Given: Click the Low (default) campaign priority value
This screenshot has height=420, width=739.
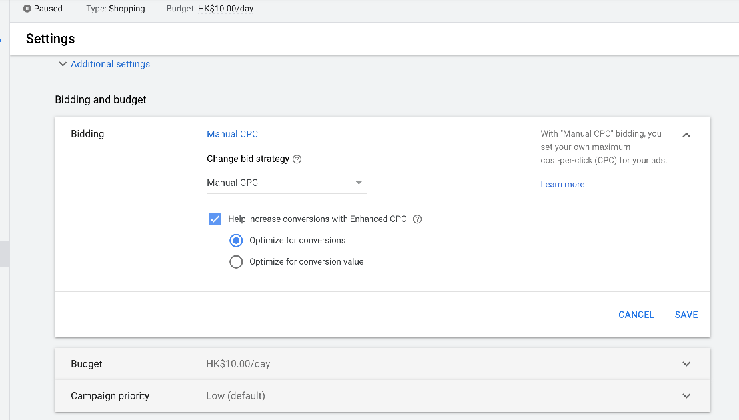Looking at the screenshot, I should [235, 396].
